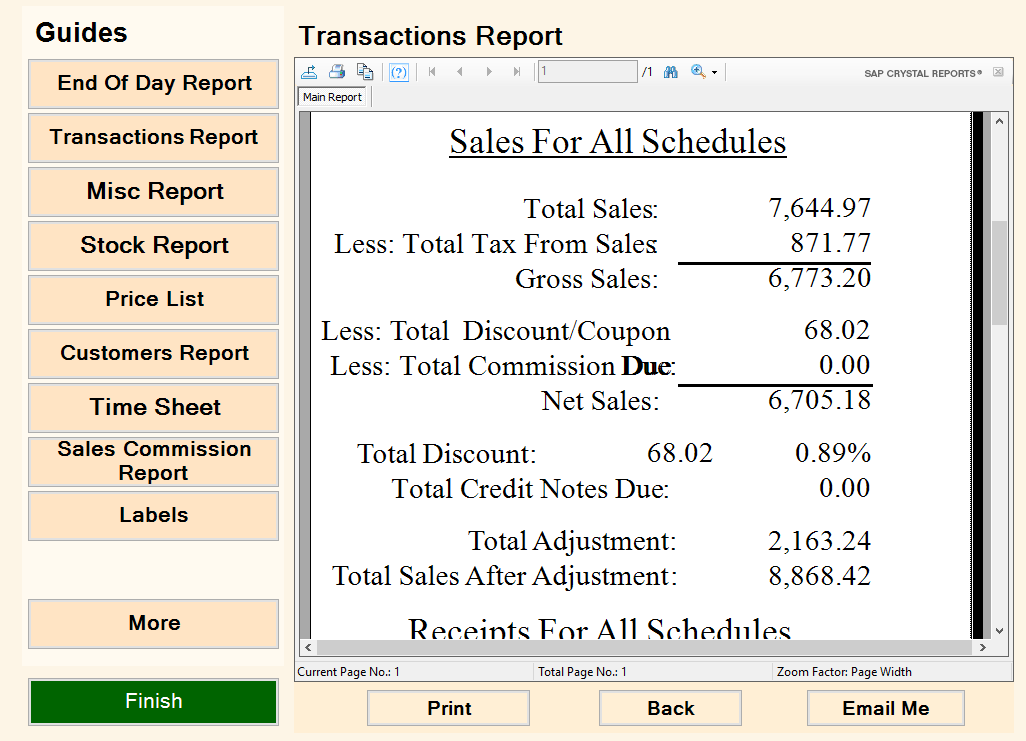Open the zoom level dropdown arrow
The height and width of the screenshot is (741, 1026).
coord(715,73)
